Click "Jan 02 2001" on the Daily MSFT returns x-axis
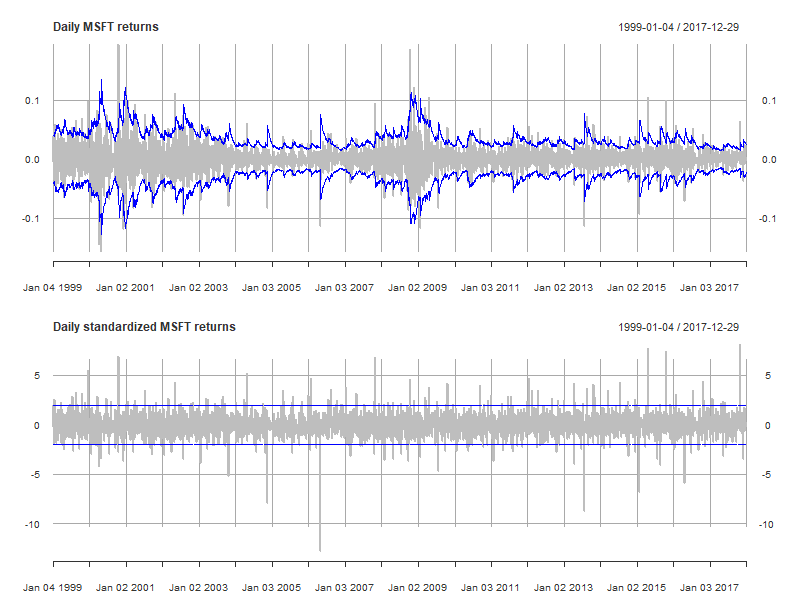 point(126,288)
